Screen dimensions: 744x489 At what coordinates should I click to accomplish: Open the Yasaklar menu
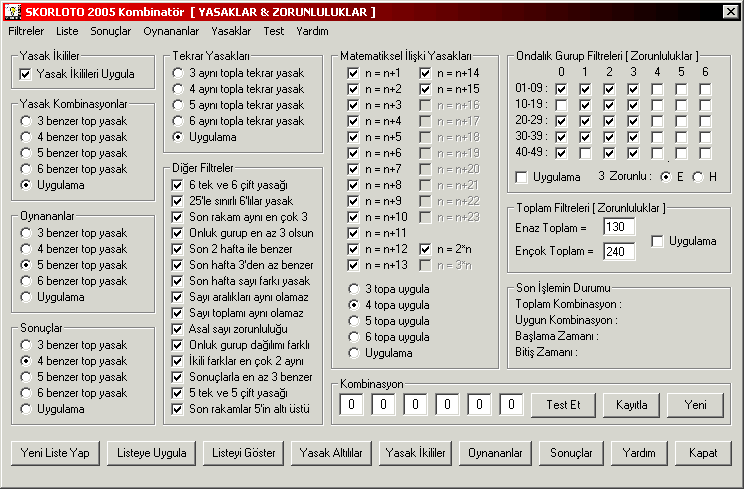[x=231, y=31]
